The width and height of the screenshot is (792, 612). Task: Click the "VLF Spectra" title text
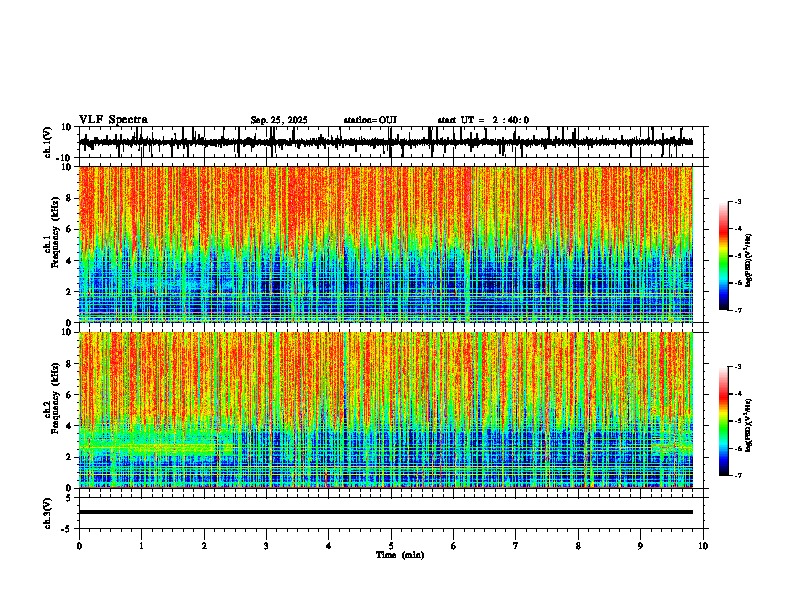point(113,120)
